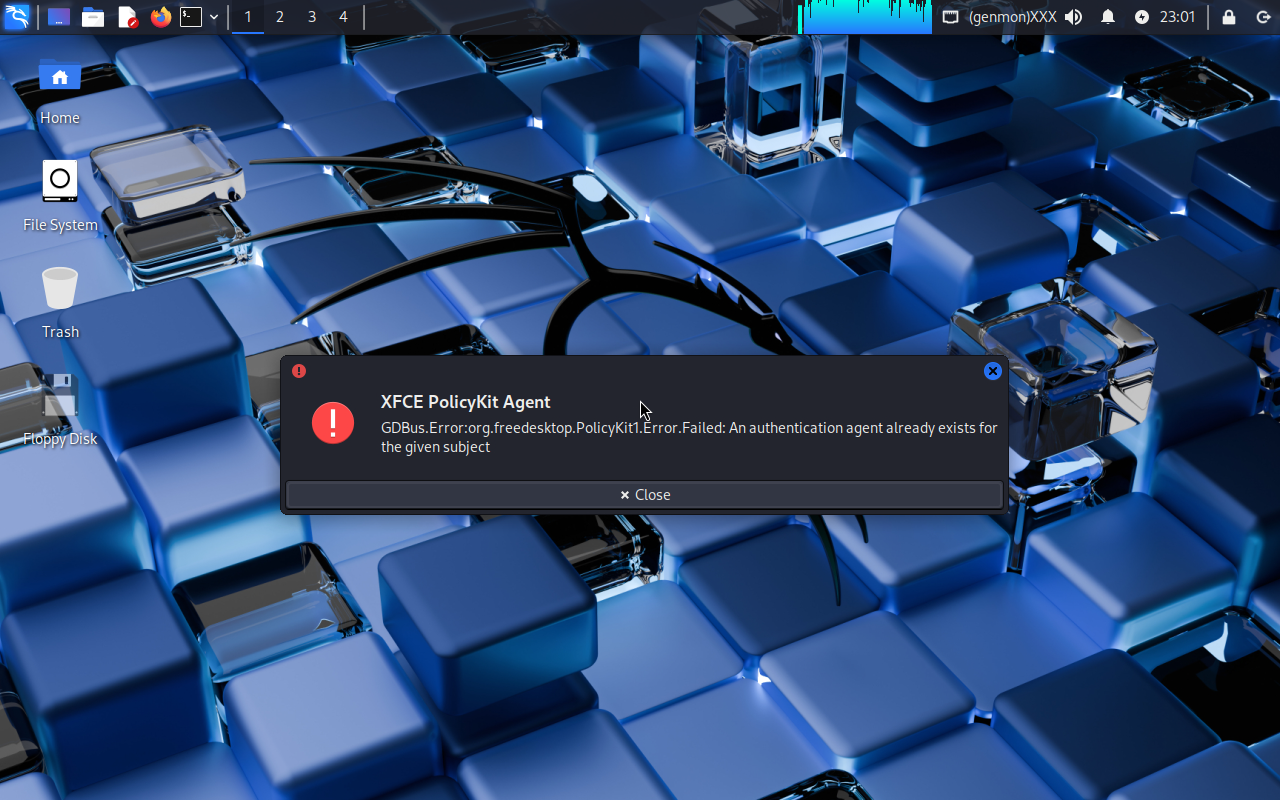Image resolution: width=1280 pixels, height=800 pixels.
Task: Dismiss the dialog with blue X button
Action: click(993, 371)
